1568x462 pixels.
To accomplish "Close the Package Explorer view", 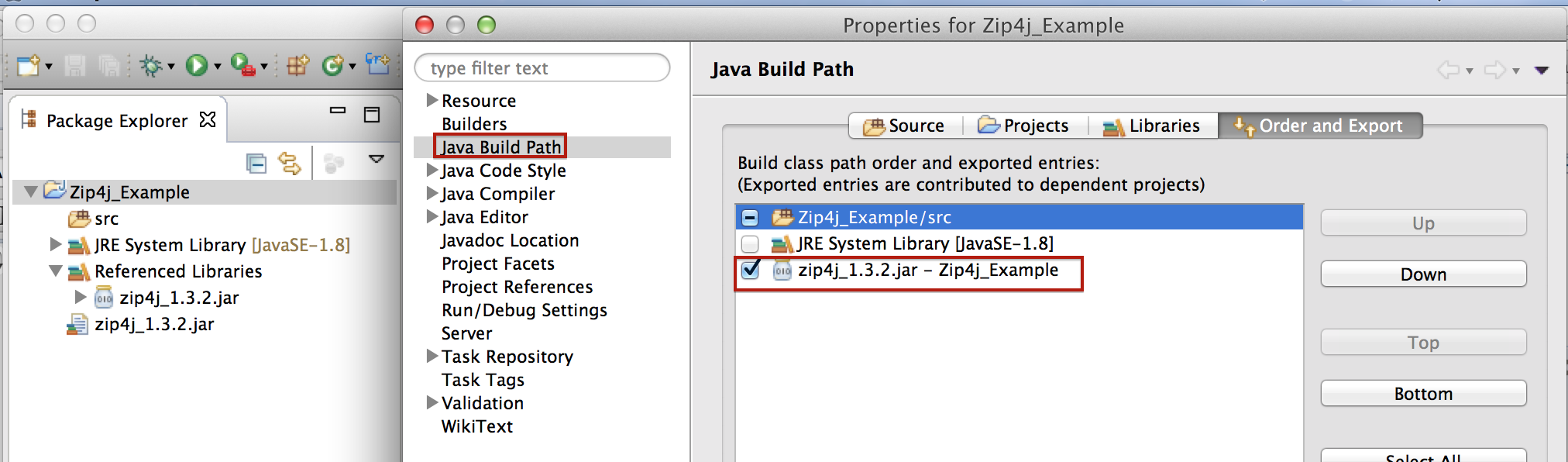I will [208, 119].
